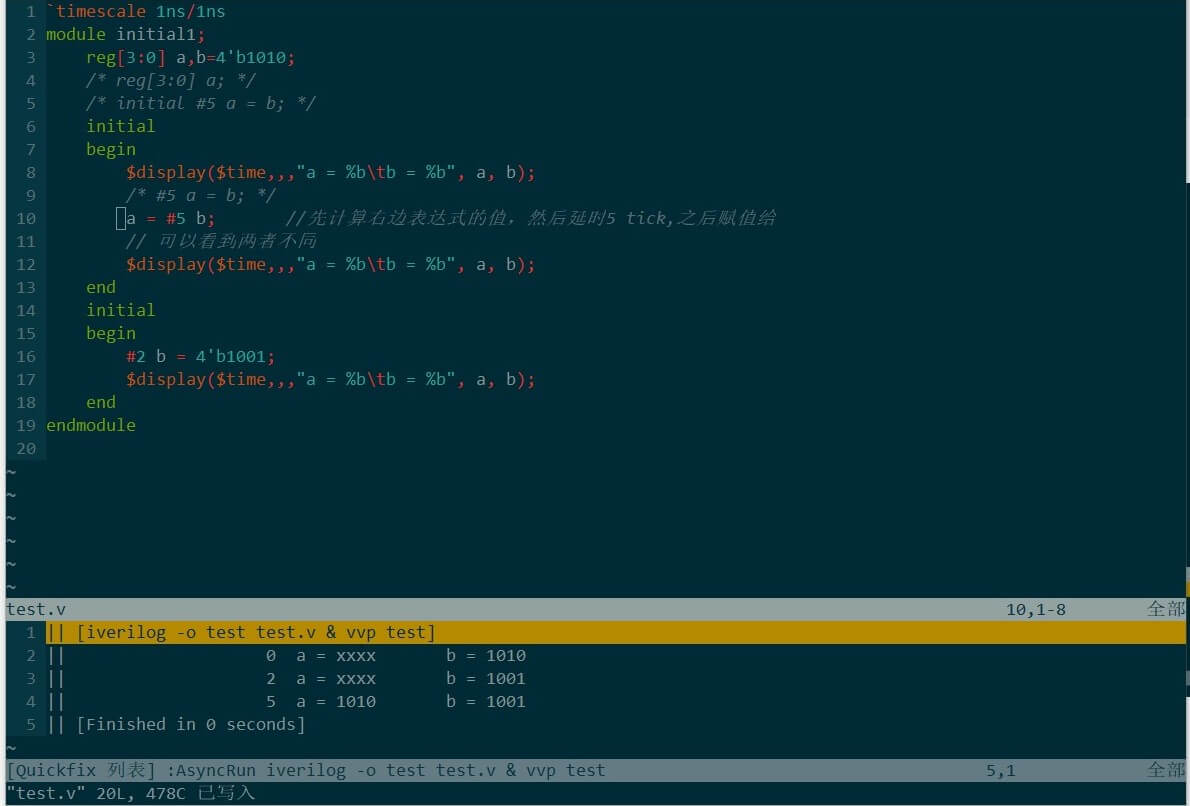Click the '"test.v" 20L, 478C 已写入' message
The image size is (1190, 806).
point(131,793)
